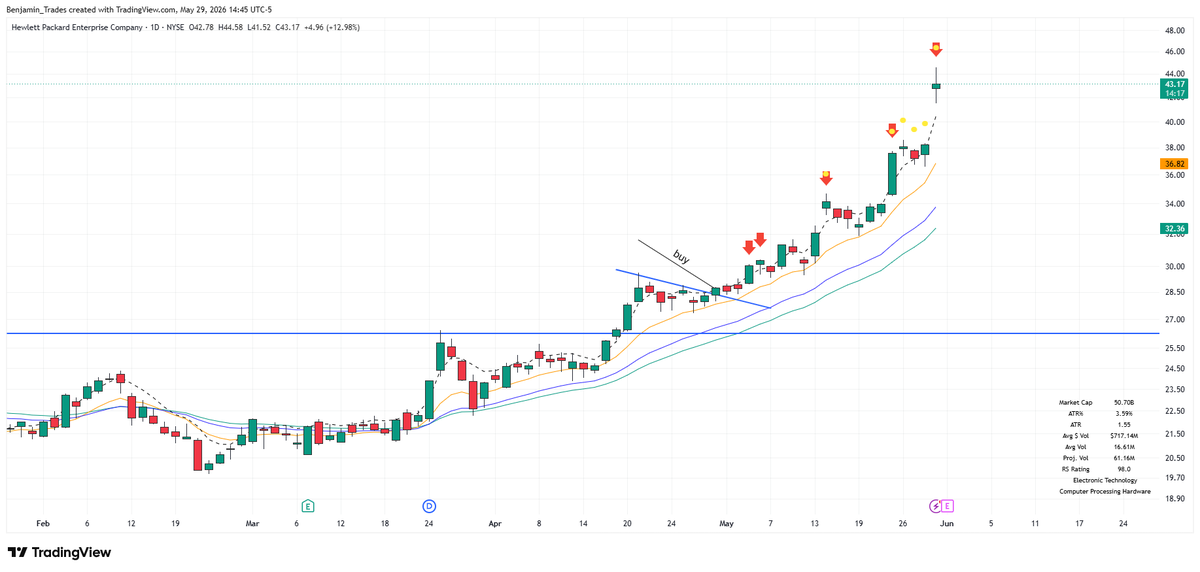Click the H44.58 high value
Viewport: 1200px width, 572px height.
[x=232, y=27]
